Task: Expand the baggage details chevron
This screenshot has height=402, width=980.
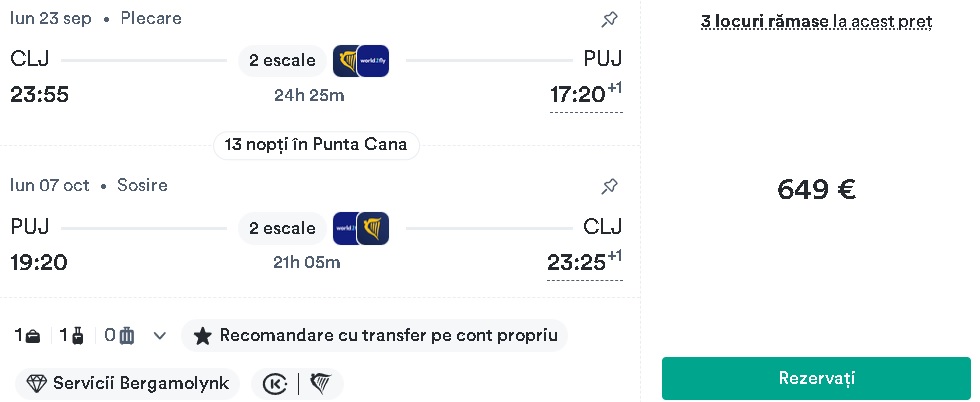Action: (x=159, y=336)
